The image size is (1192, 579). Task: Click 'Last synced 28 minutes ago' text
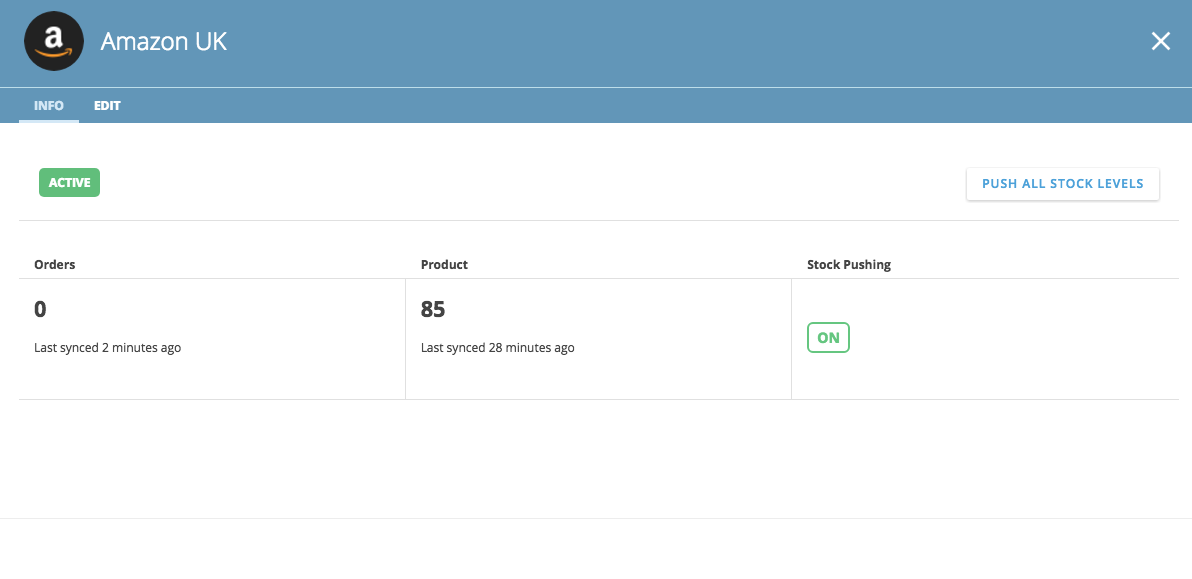[x=497, y=348]
